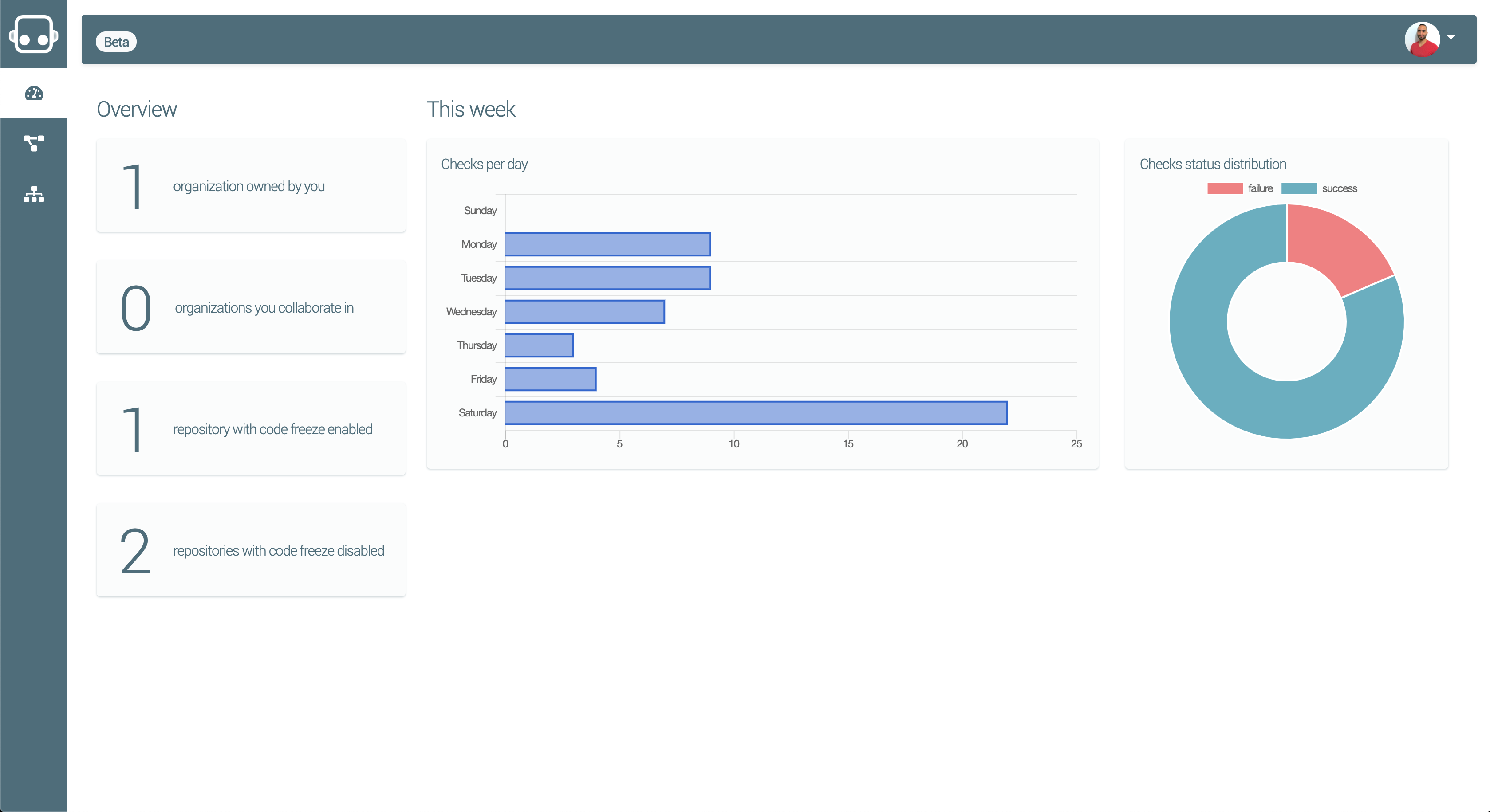The image size is (1490, 812).
Task: Open organizations you collaborate in card
Action: pos(250,307)
